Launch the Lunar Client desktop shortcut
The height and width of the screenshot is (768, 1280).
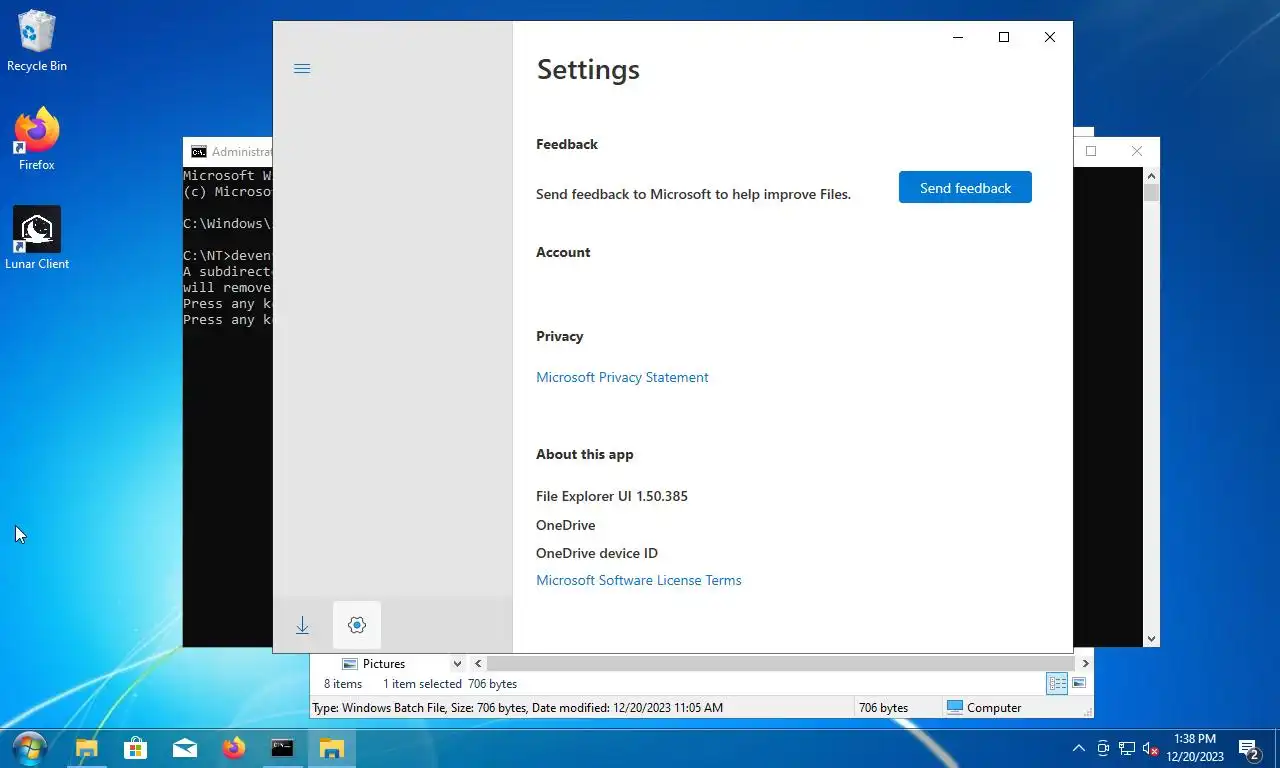[x=37, y=238]
